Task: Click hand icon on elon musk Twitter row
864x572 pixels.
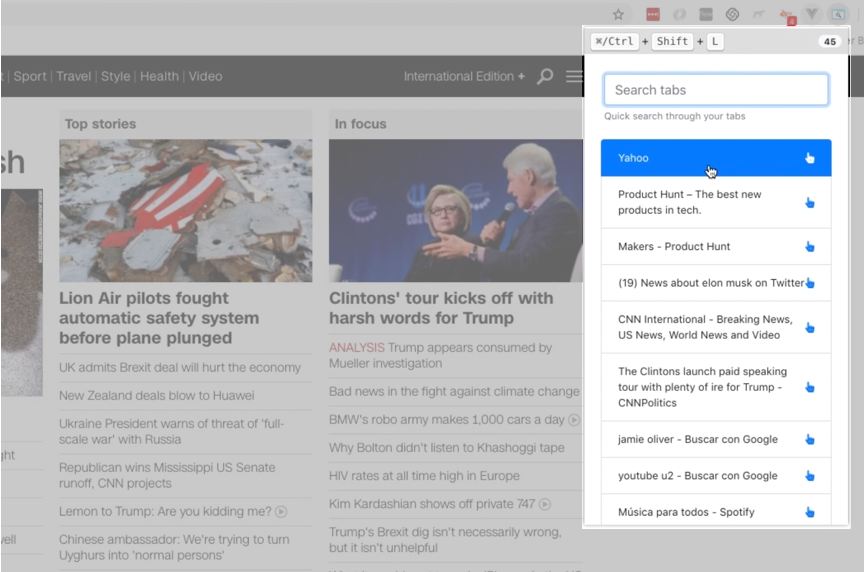Action: click(x=809, y=283)
